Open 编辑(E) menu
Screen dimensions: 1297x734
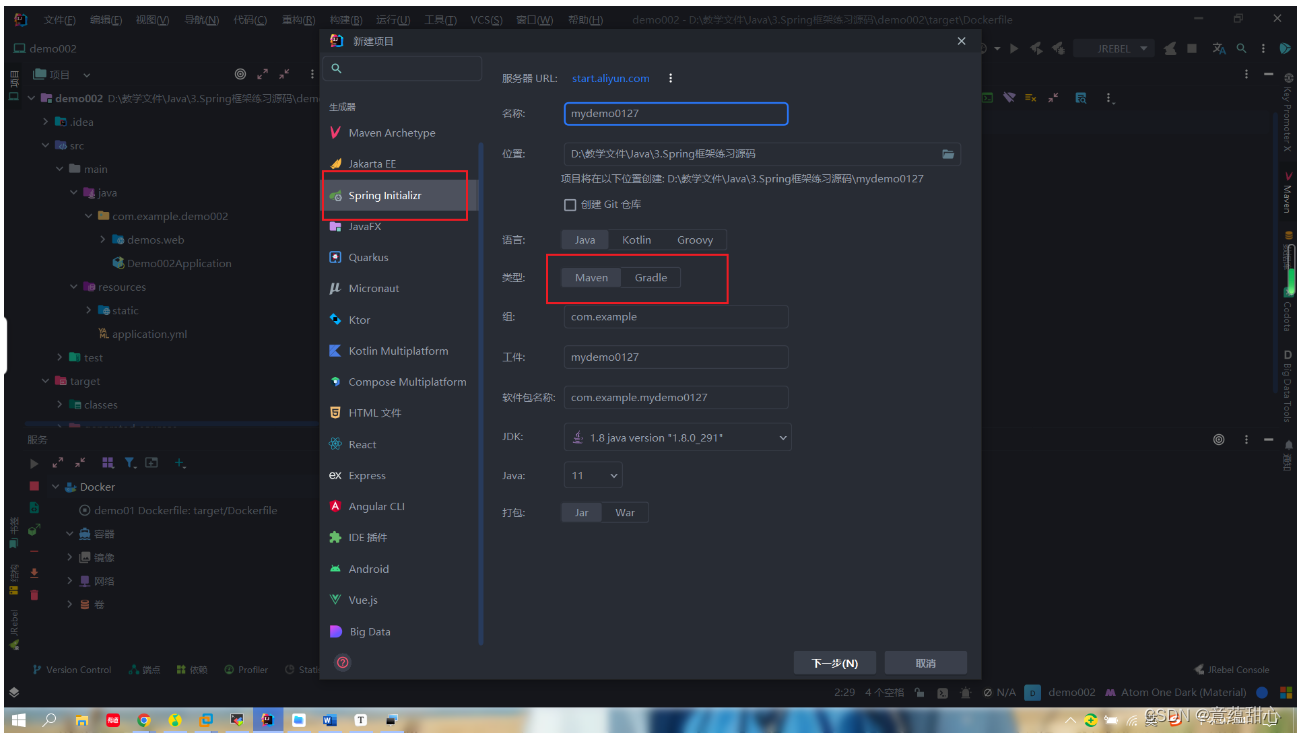click(x=106, y=20)
